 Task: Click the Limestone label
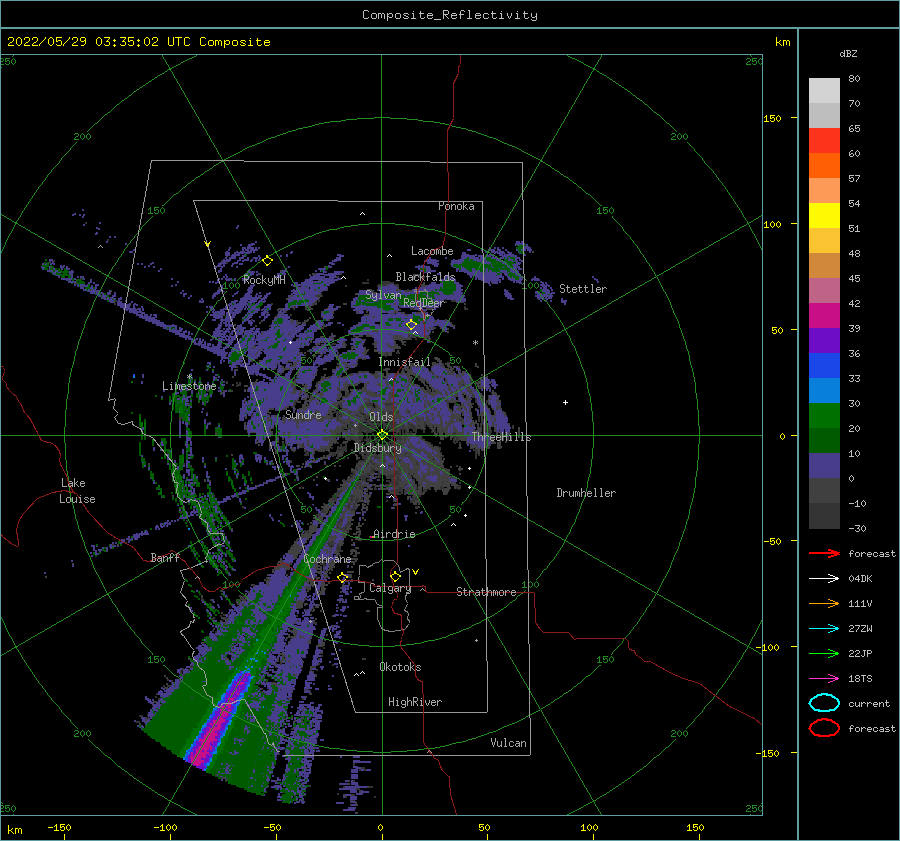189,386
